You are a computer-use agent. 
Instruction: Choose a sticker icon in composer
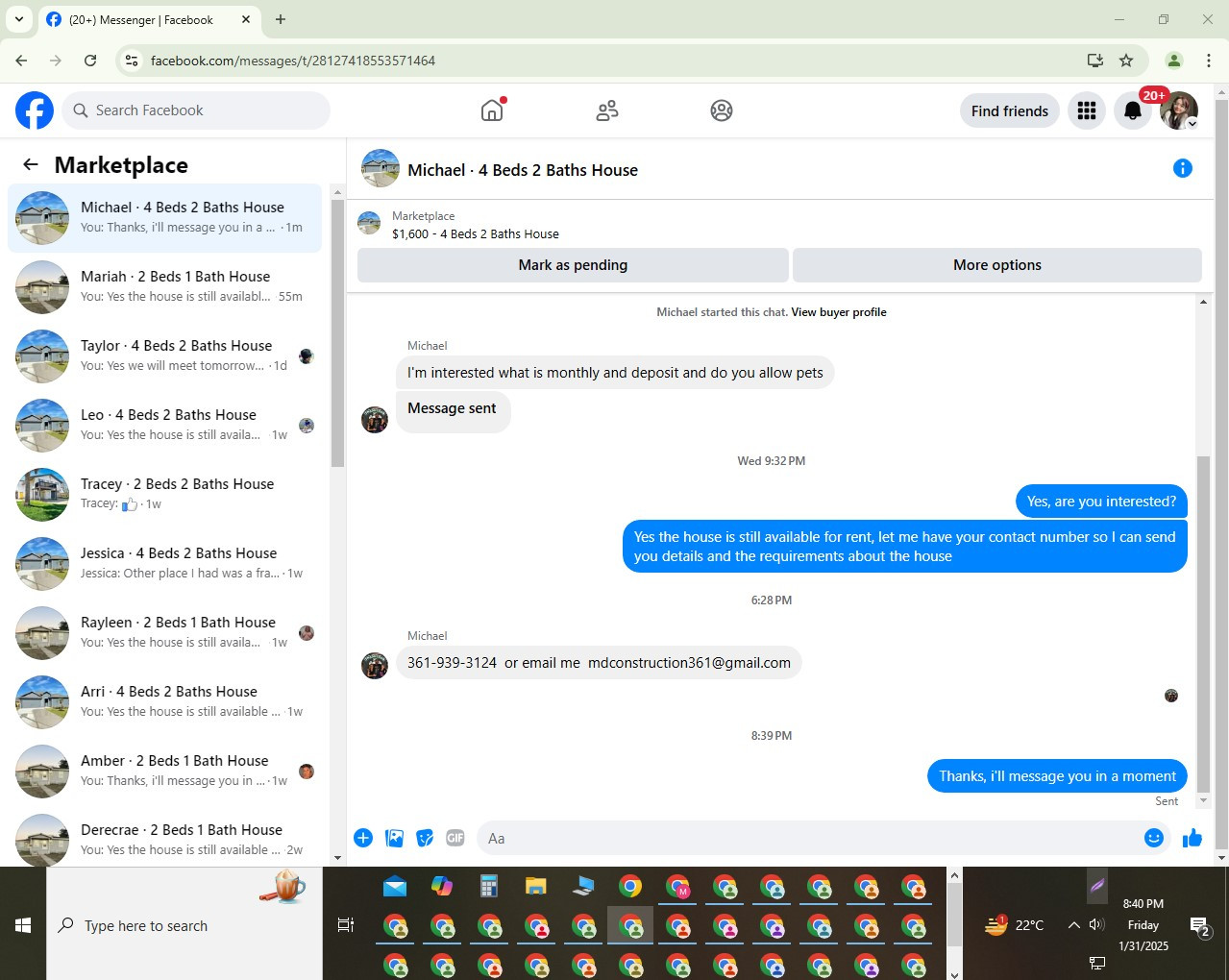pyautogui.click(x=425, y=838)
